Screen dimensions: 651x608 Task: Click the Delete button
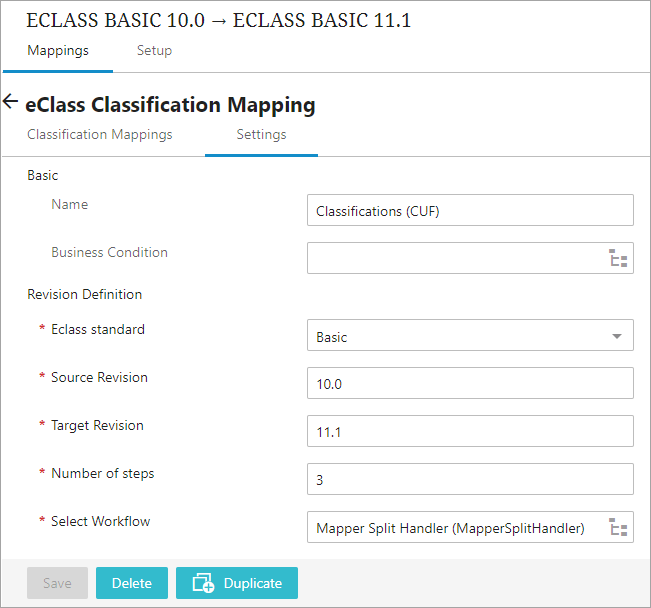click(x=132, y=583)
